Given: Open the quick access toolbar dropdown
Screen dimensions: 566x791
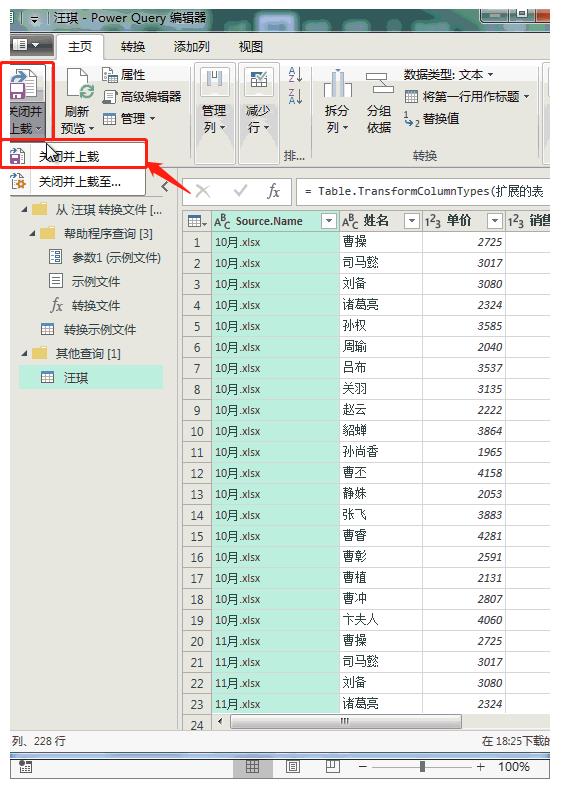Looking at the screenshot, I should pyautogui.click(x=34, y=19).
